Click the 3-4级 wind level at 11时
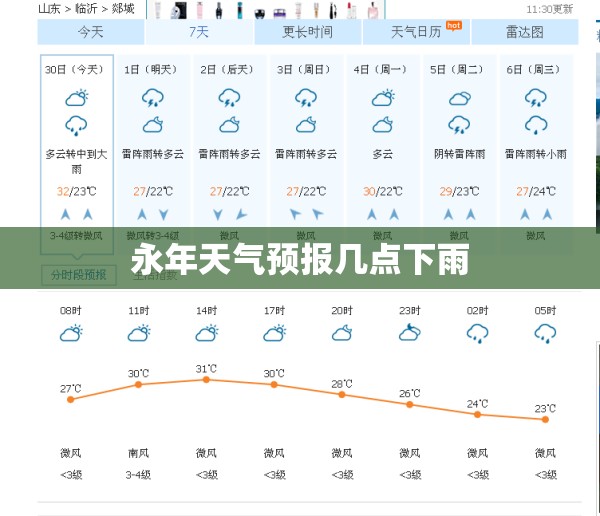Image resolution: width=600 pixels, height=516 pixels. [138, 475]
